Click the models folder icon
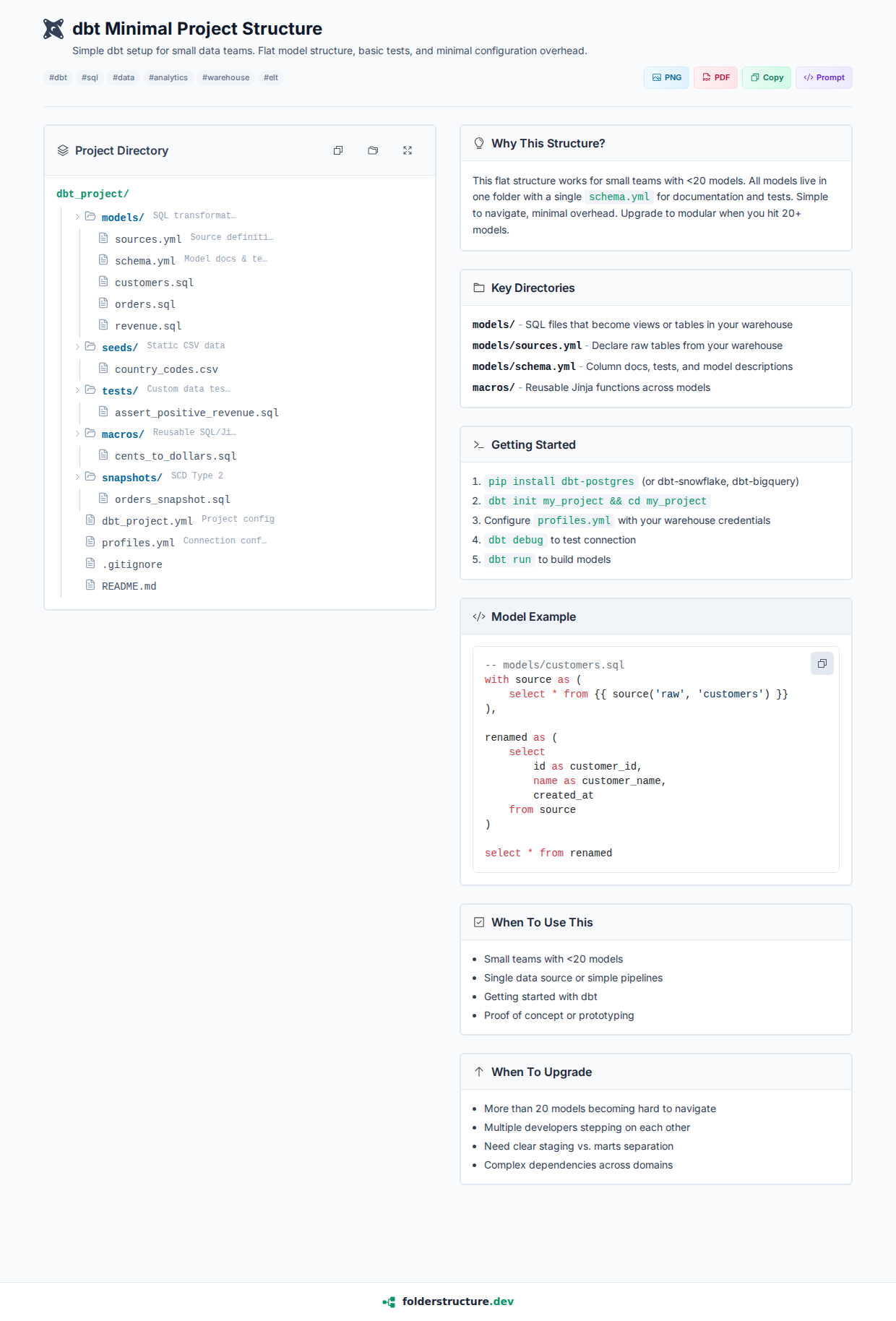This screenshot has height=1321, width=896. [90, 216]
